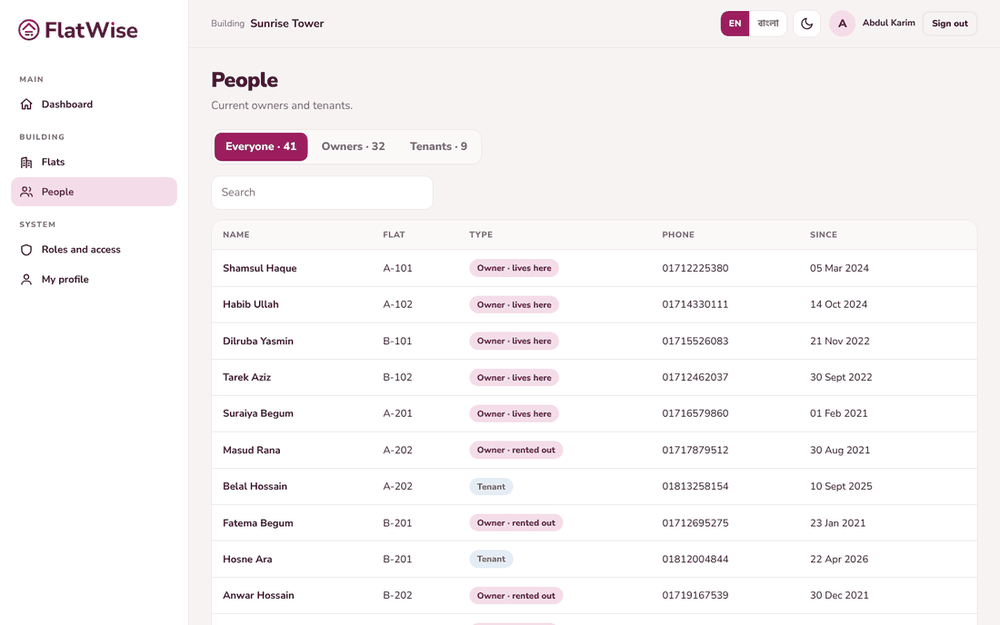The width and height of the screenshot is (1000, 625).
Task: Sign out of the account
Action: pyautogui.click(x=950, y=24)
